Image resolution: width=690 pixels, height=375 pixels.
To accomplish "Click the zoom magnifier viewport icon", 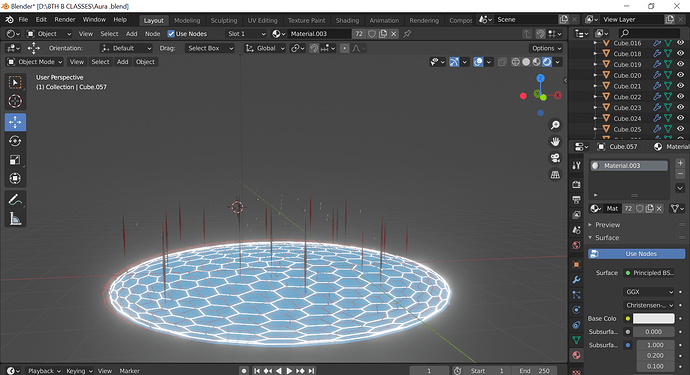I will click(555, 125).
